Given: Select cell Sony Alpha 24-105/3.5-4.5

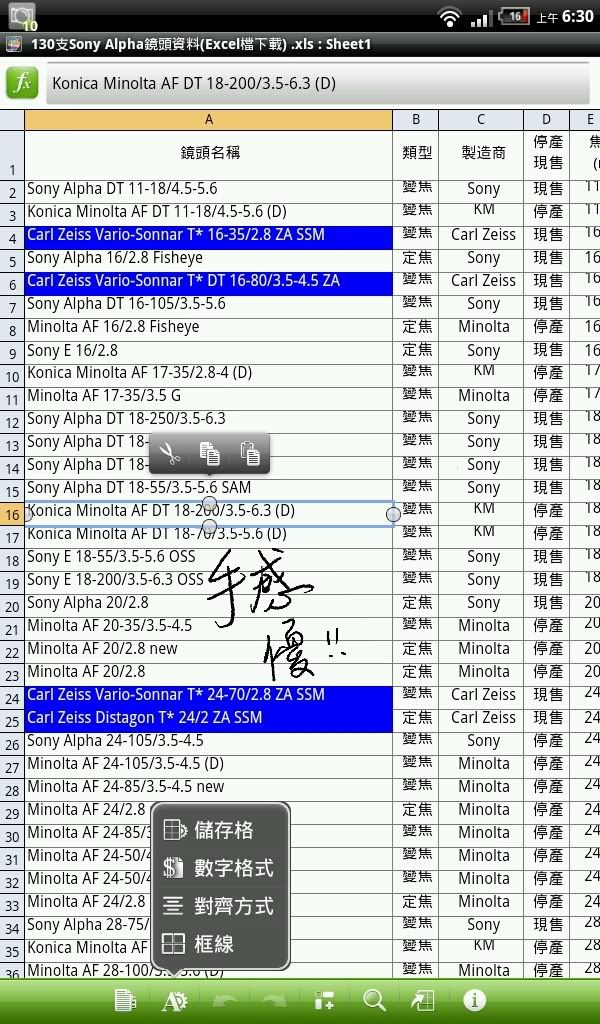Looking at the screenshot, I should (209, 742).
